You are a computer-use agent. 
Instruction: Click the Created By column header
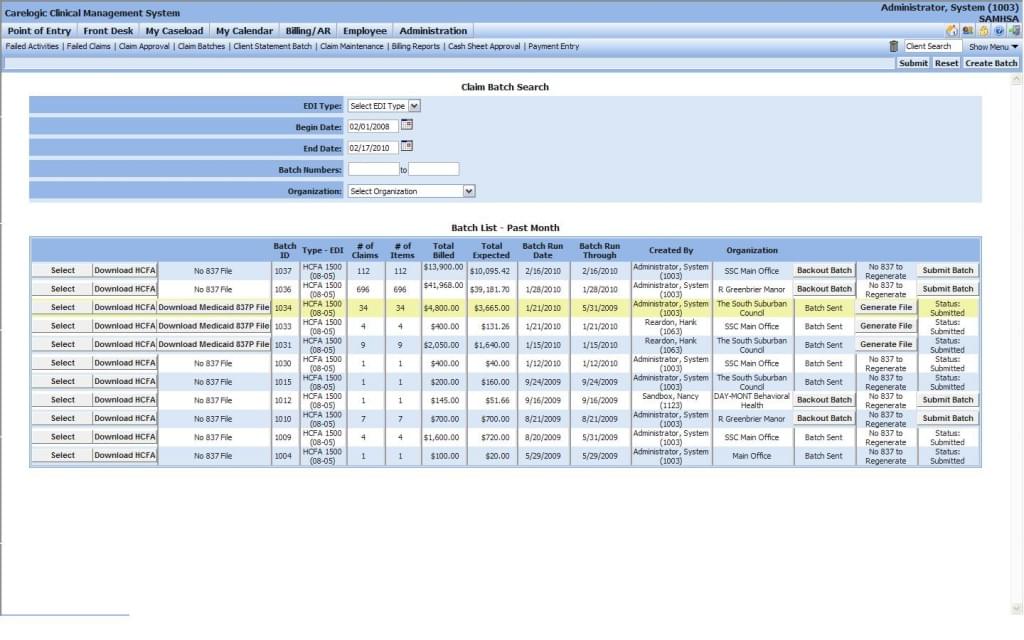[x=671, y=250]
